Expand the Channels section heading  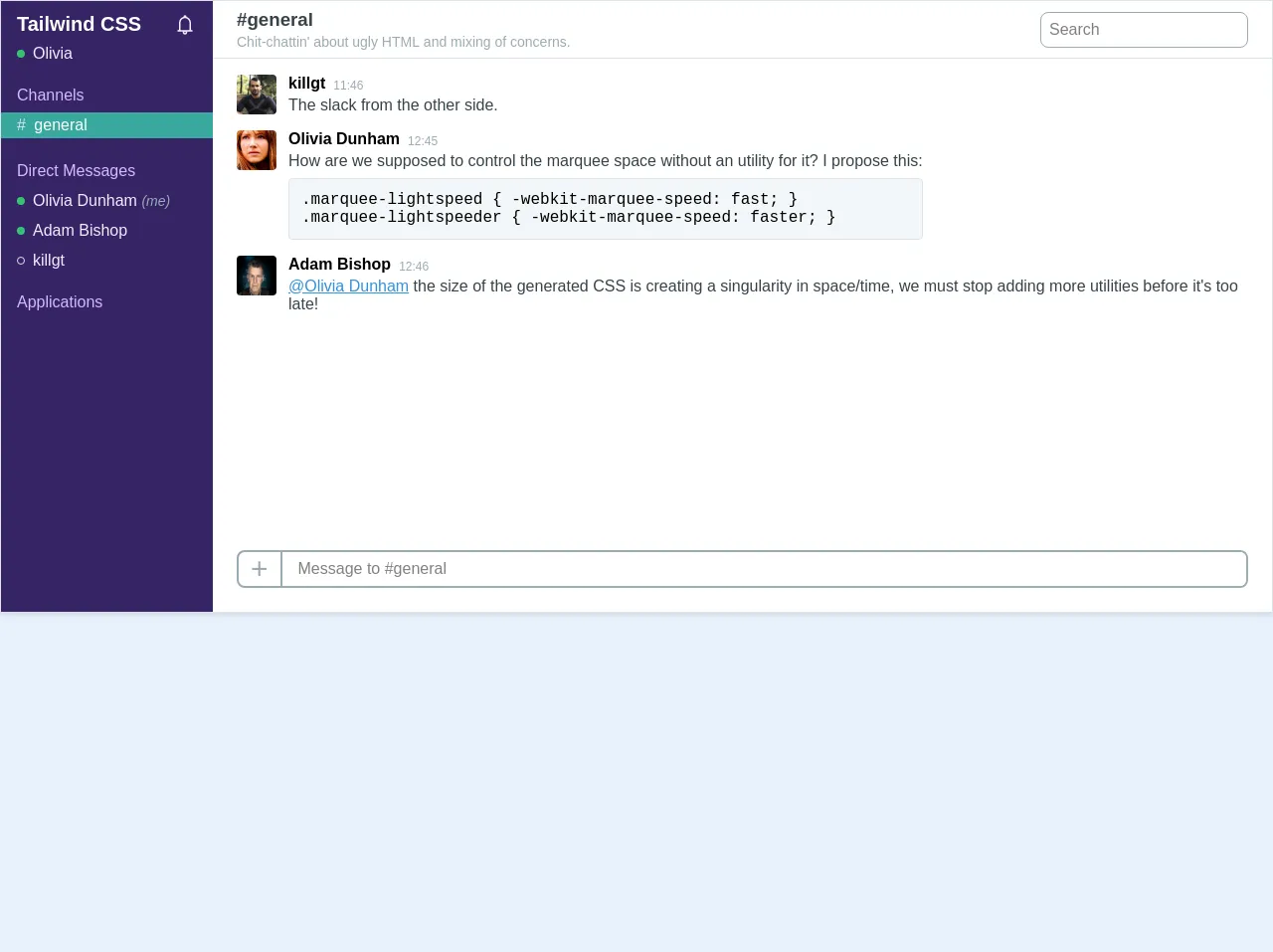51,95
